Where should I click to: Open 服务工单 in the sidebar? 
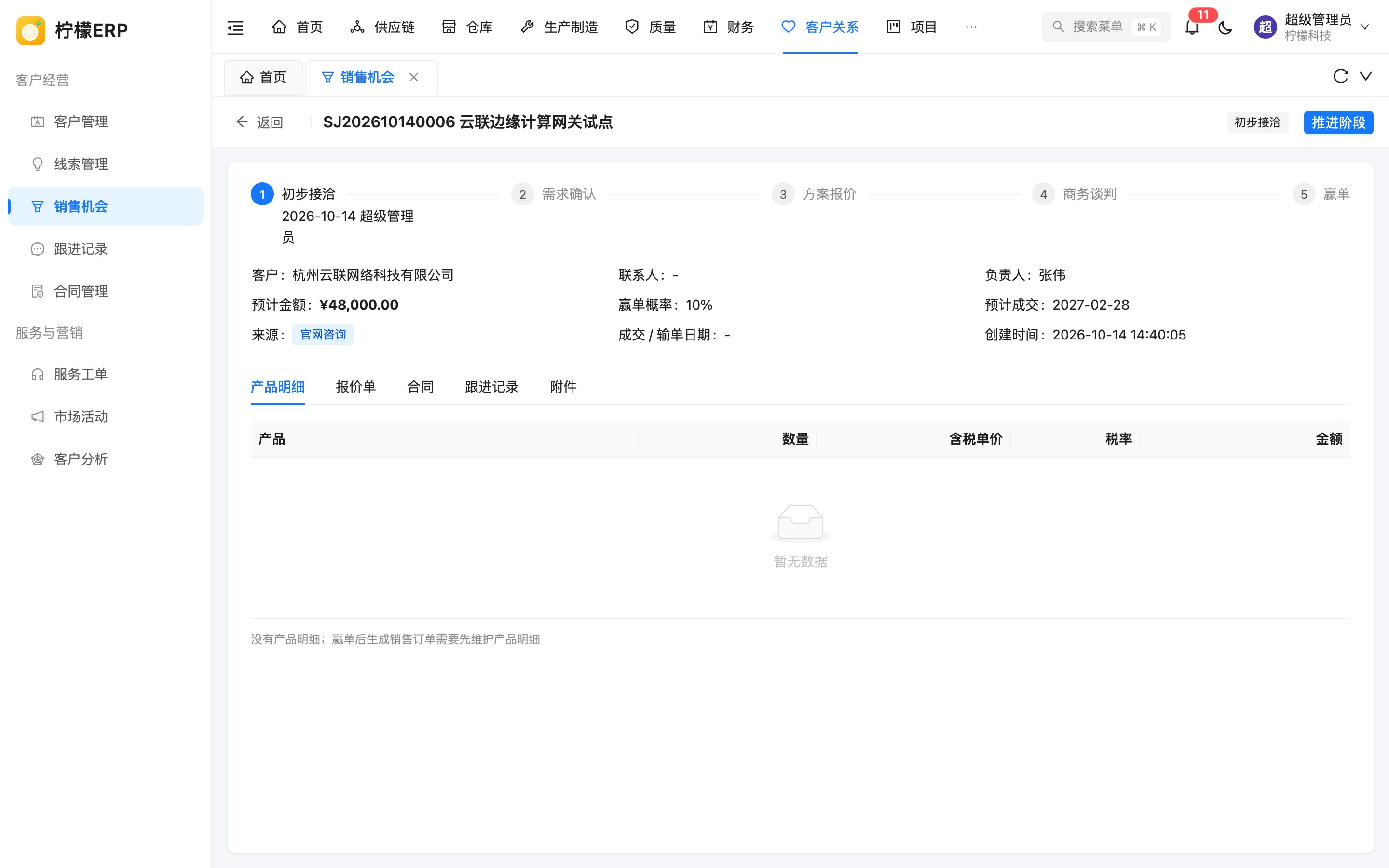click(106, 374)
